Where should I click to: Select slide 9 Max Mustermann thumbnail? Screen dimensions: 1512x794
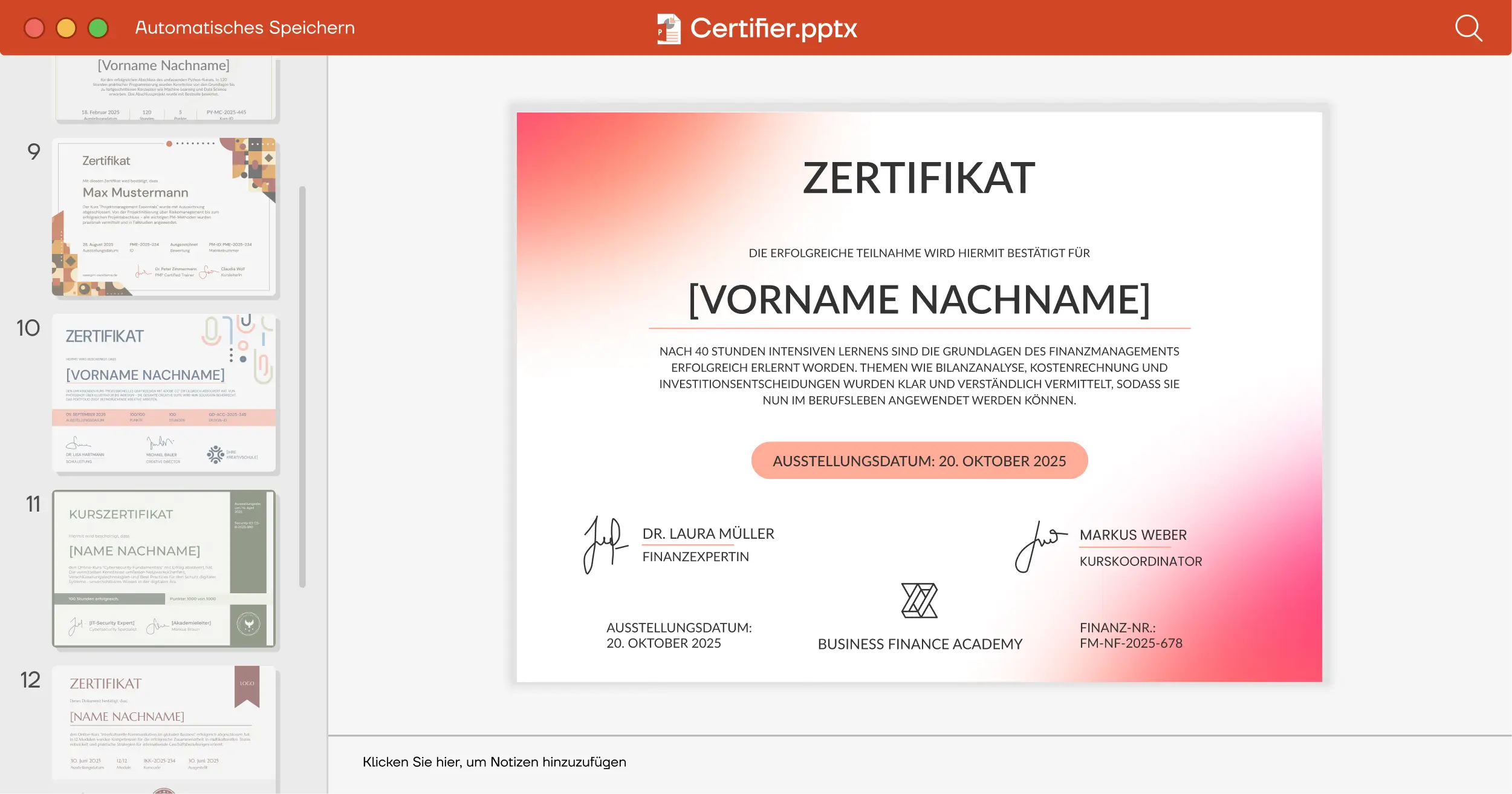pos(164,218)
